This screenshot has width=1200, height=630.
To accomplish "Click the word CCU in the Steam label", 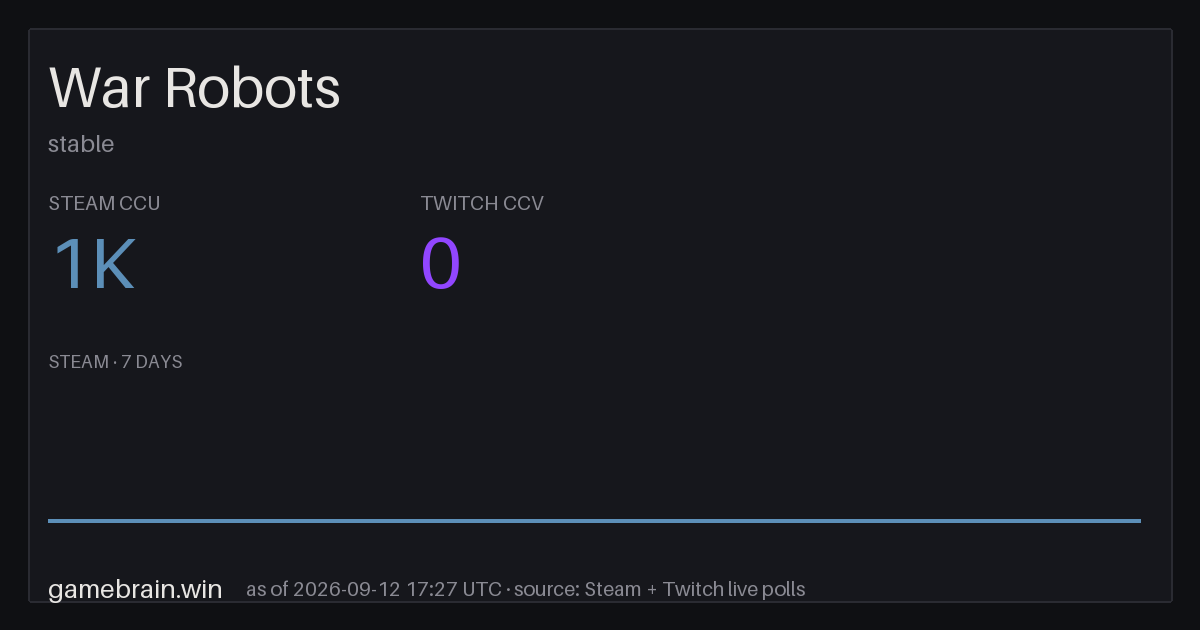I will 140,203.
